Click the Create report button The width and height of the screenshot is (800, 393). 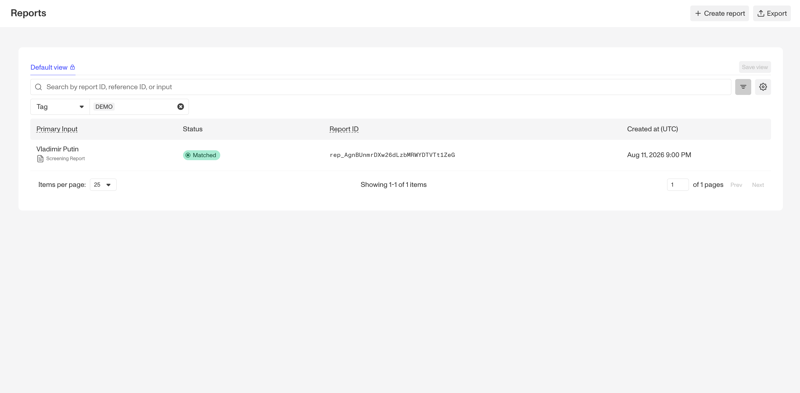tap(719, 13)
